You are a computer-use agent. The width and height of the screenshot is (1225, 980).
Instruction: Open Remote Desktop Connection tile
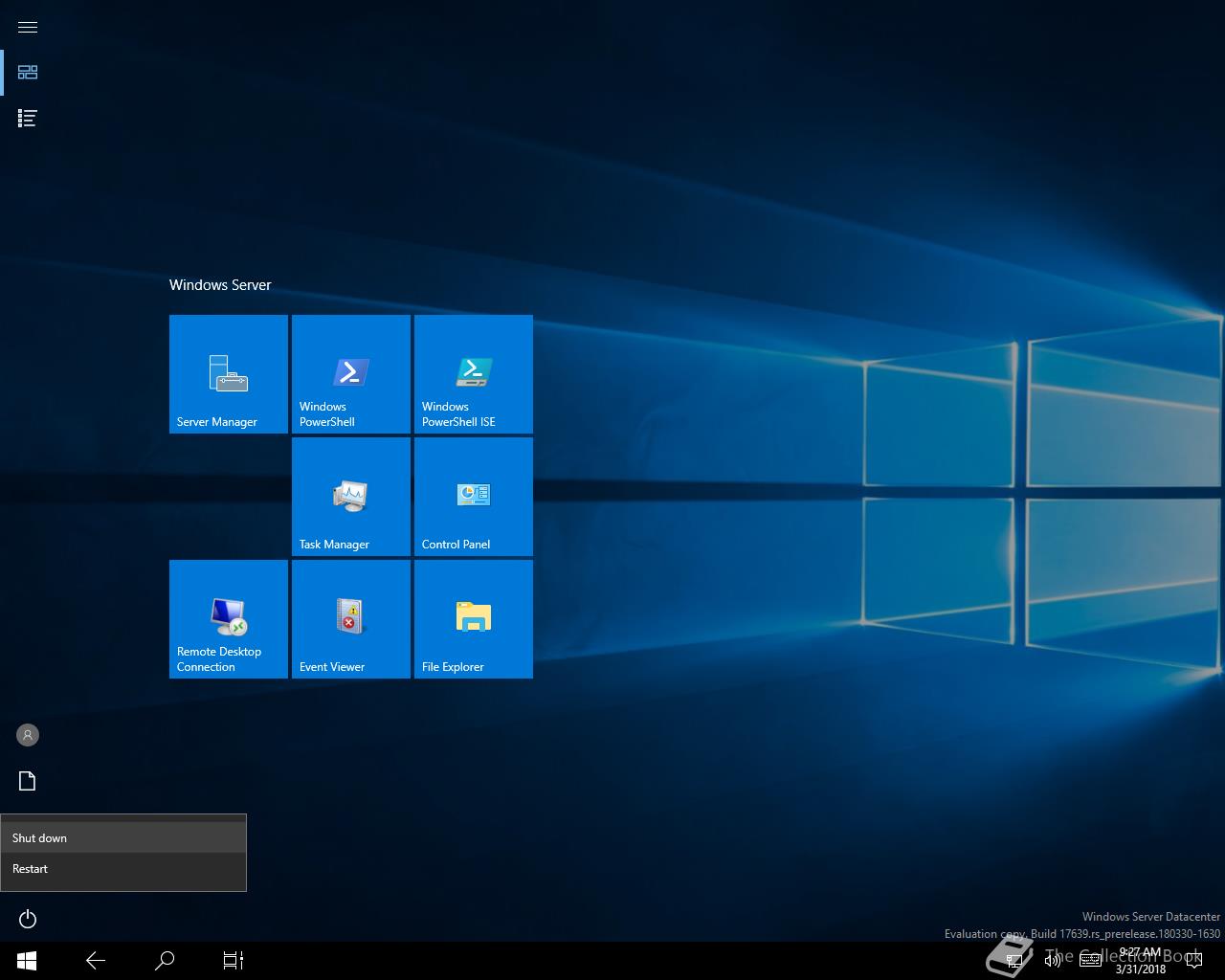(x=229, y=619)
